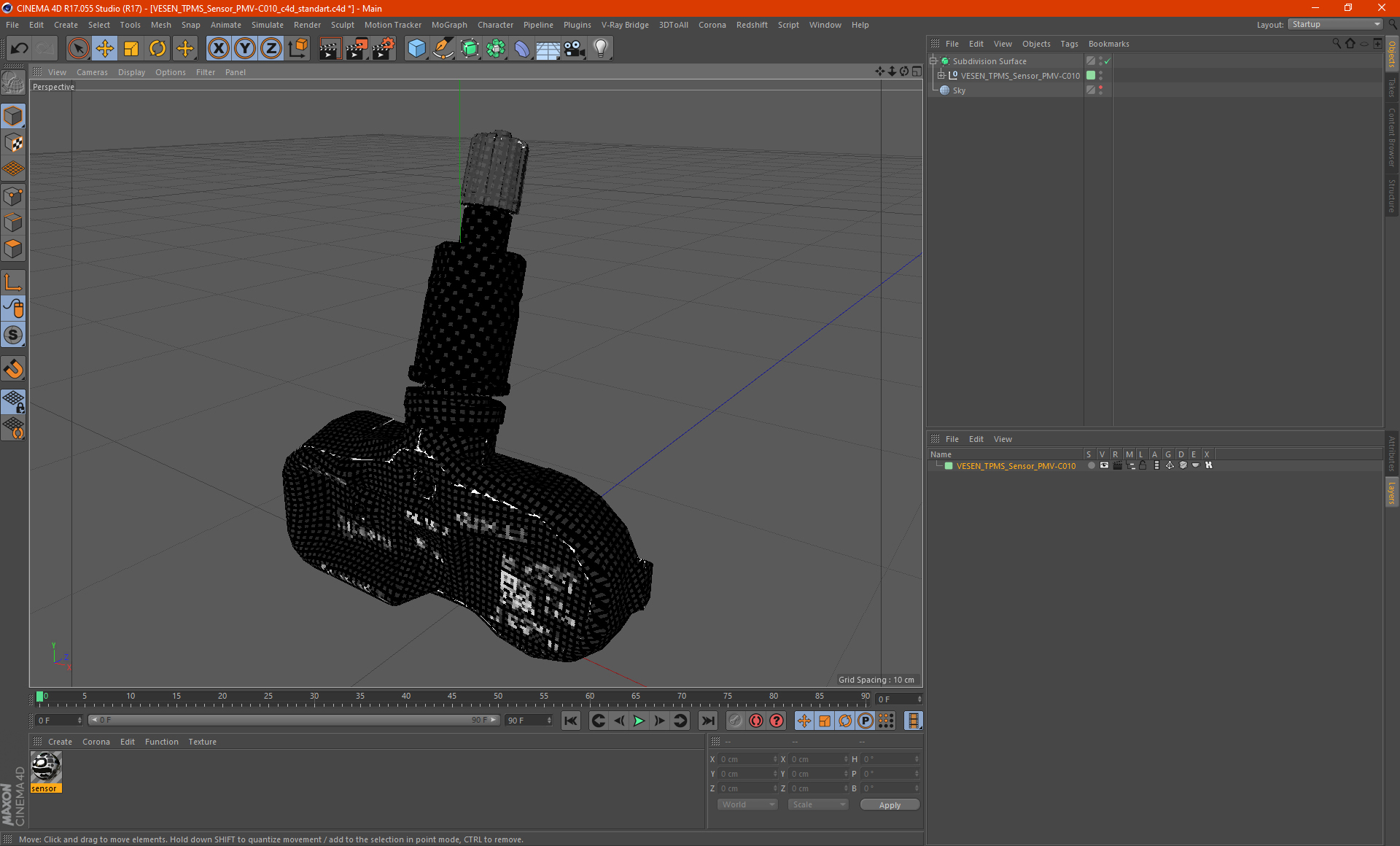Click the Undo arrow icon
The image size is (1400, 846).
coord(20,49)
